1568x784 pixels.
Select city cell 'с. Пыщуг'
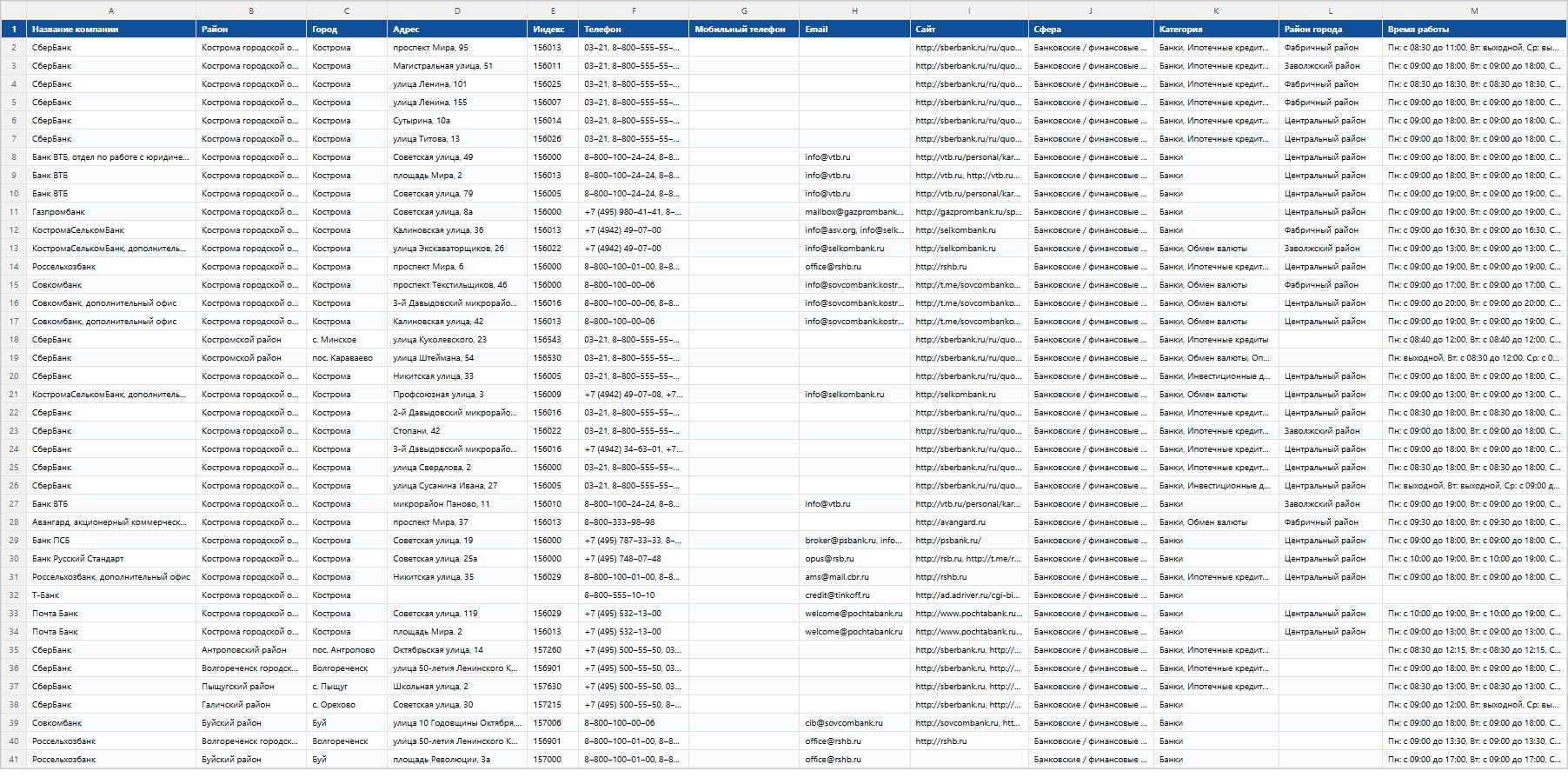click(347, 687)
